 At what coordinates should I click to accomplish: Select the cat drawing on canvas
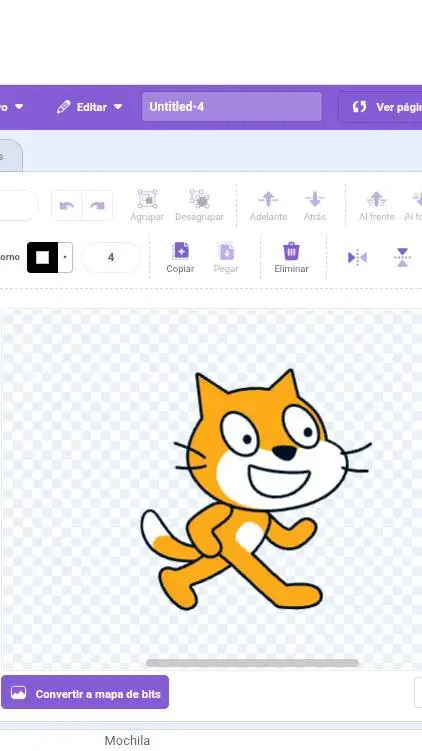click(x=254, y=489)
